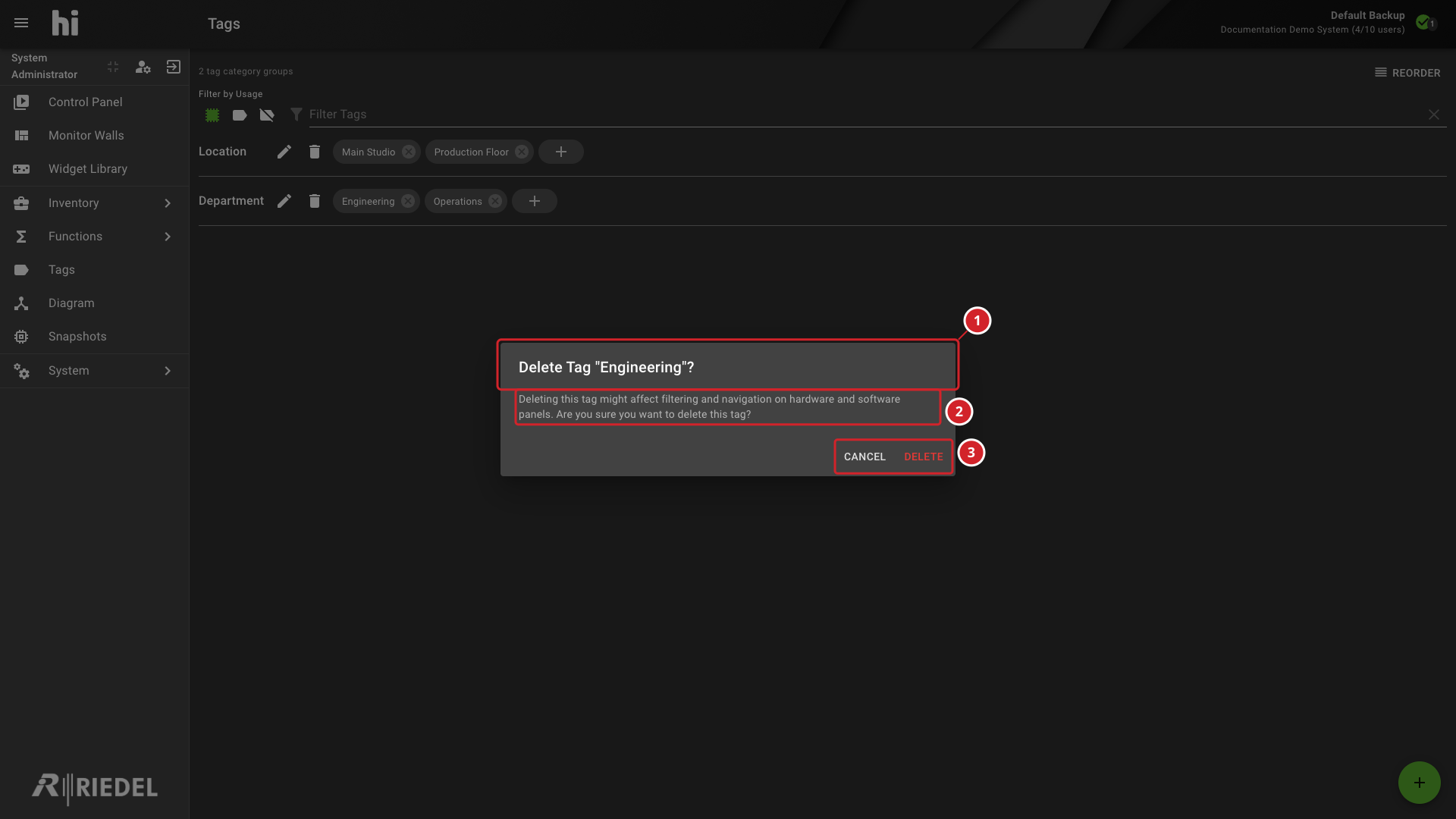Add a new tag to Department

click(x=535, y=201)
